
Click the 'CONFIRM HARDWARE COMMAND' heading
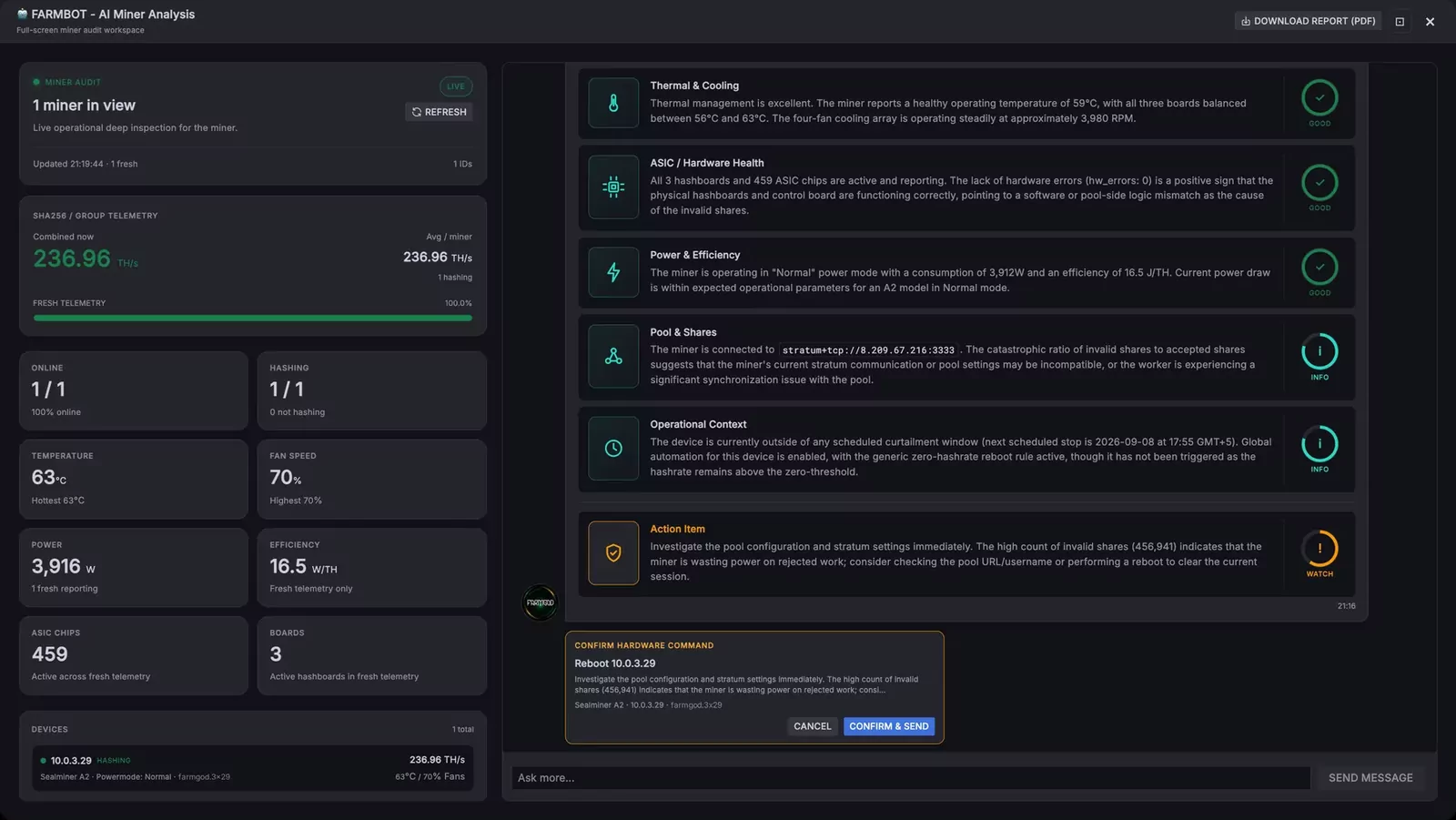tap(643, 645)
